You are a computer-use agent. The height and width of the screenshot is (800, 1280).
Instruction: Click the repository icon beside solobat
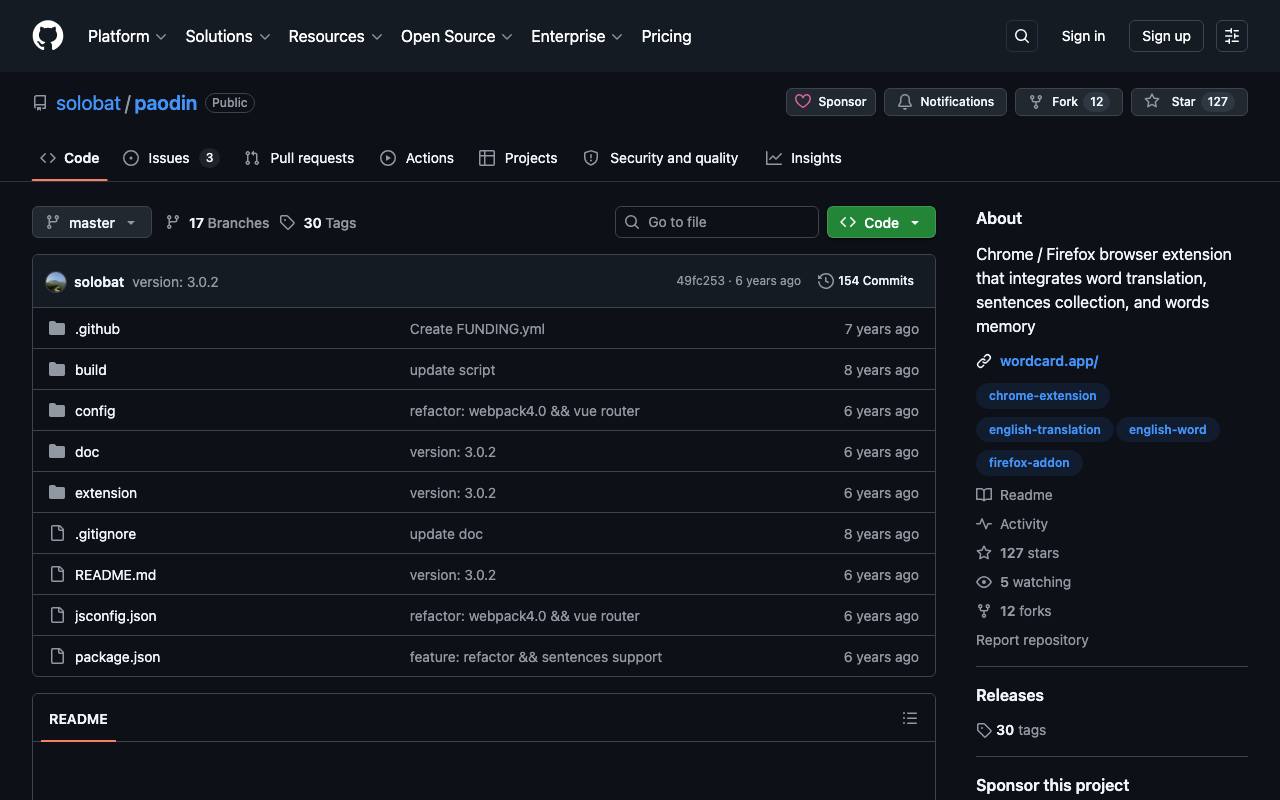(40, 103)
